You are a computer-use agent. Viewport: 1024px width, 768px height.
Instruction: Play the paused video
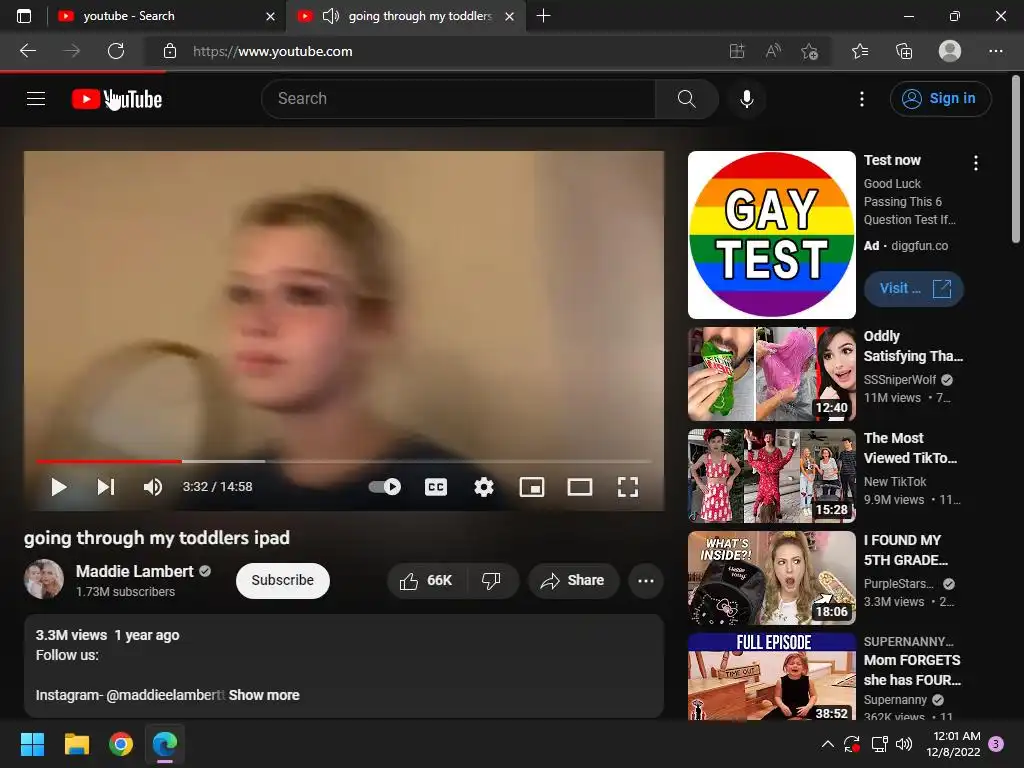pos(59,487)
